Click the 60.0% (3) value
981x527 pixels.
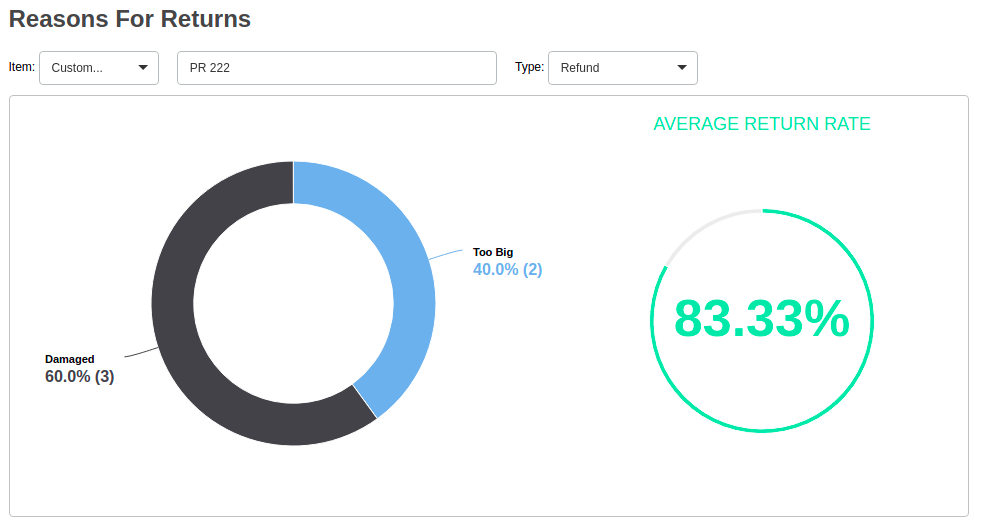tap(79, 377)
